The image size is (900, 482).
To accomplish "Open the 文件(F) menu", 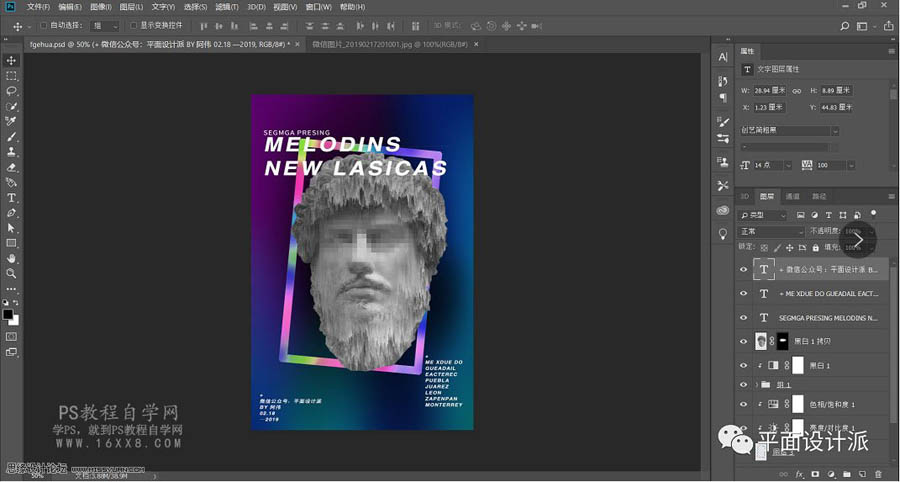I will [x=38, y=7].
